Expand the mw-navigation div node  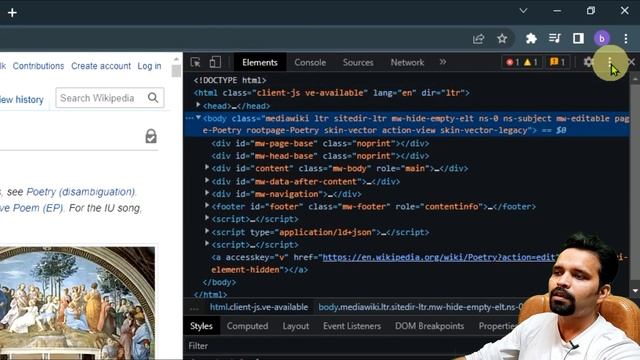pos(207,193)
